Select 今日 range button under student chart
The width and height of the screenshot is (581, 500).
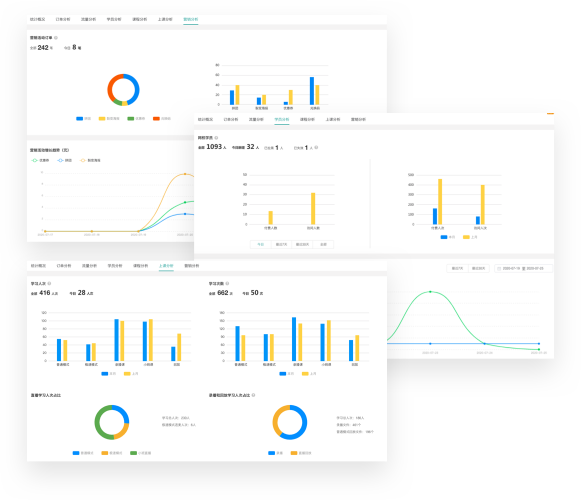tap(261, 245)
